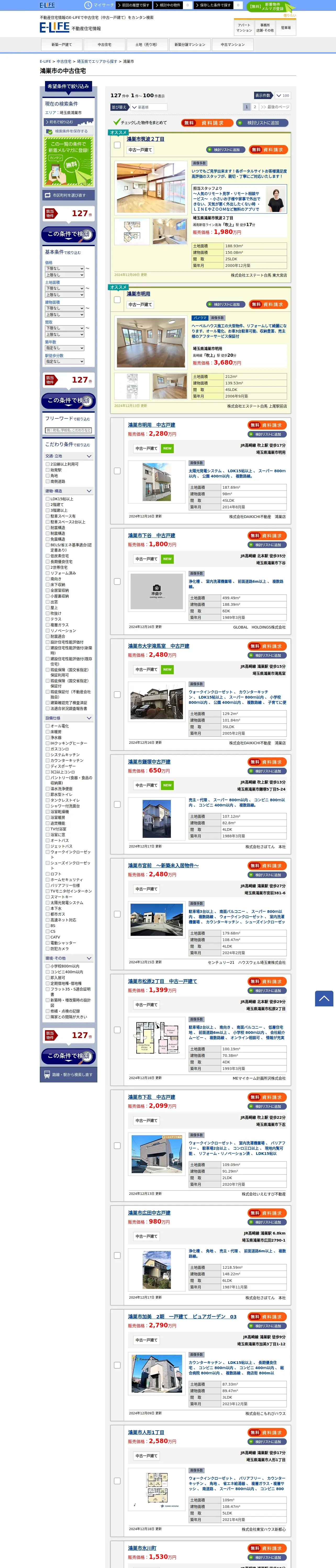This screenshot has height=1568, width=336.
Task: Click the large E-LIFE logo beside 不動産住宅情報
Action: pyautogui.click(x=54, y=27)
